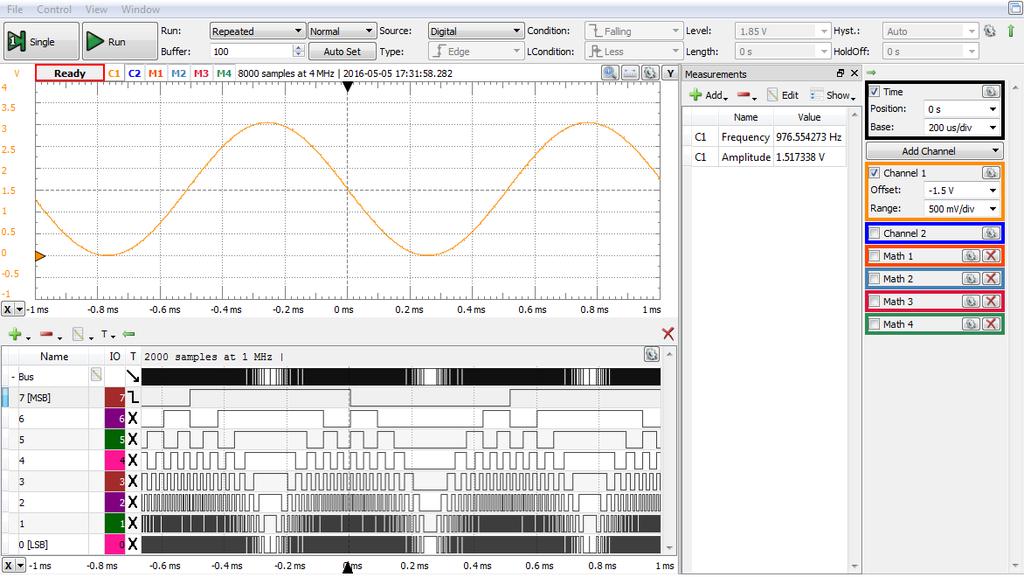1024x577 pixels.
Task: Open the Show menu in Measurements panel
Action: (833, 95)
